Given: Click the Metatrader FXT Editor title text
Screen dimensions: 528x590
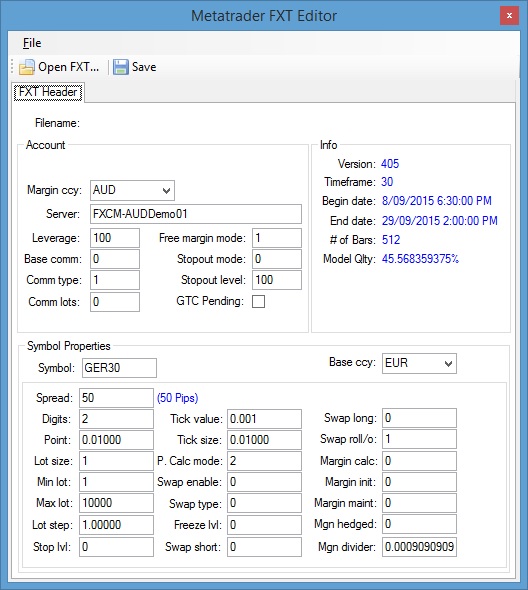Looking at the screenshot, I should tap(264, 16).
